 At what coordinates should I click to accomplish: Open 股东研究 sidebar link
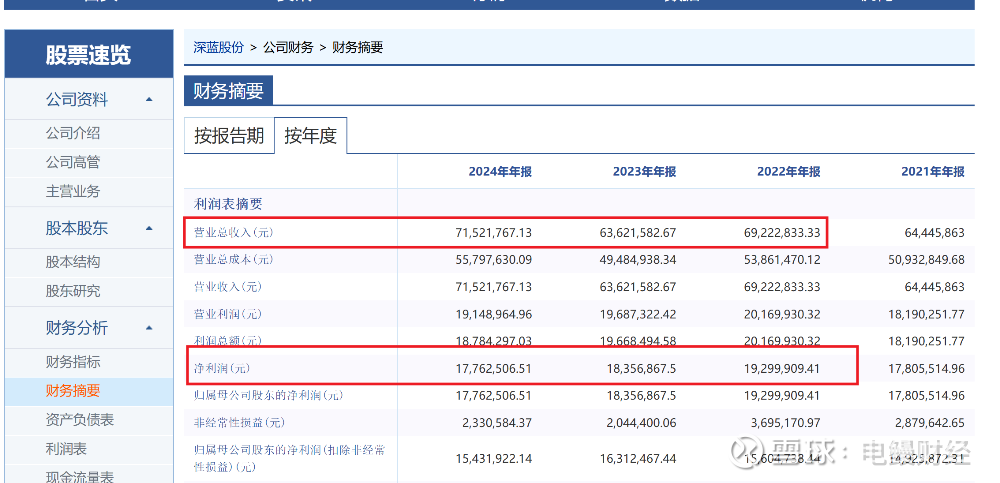tap(73, 291)
